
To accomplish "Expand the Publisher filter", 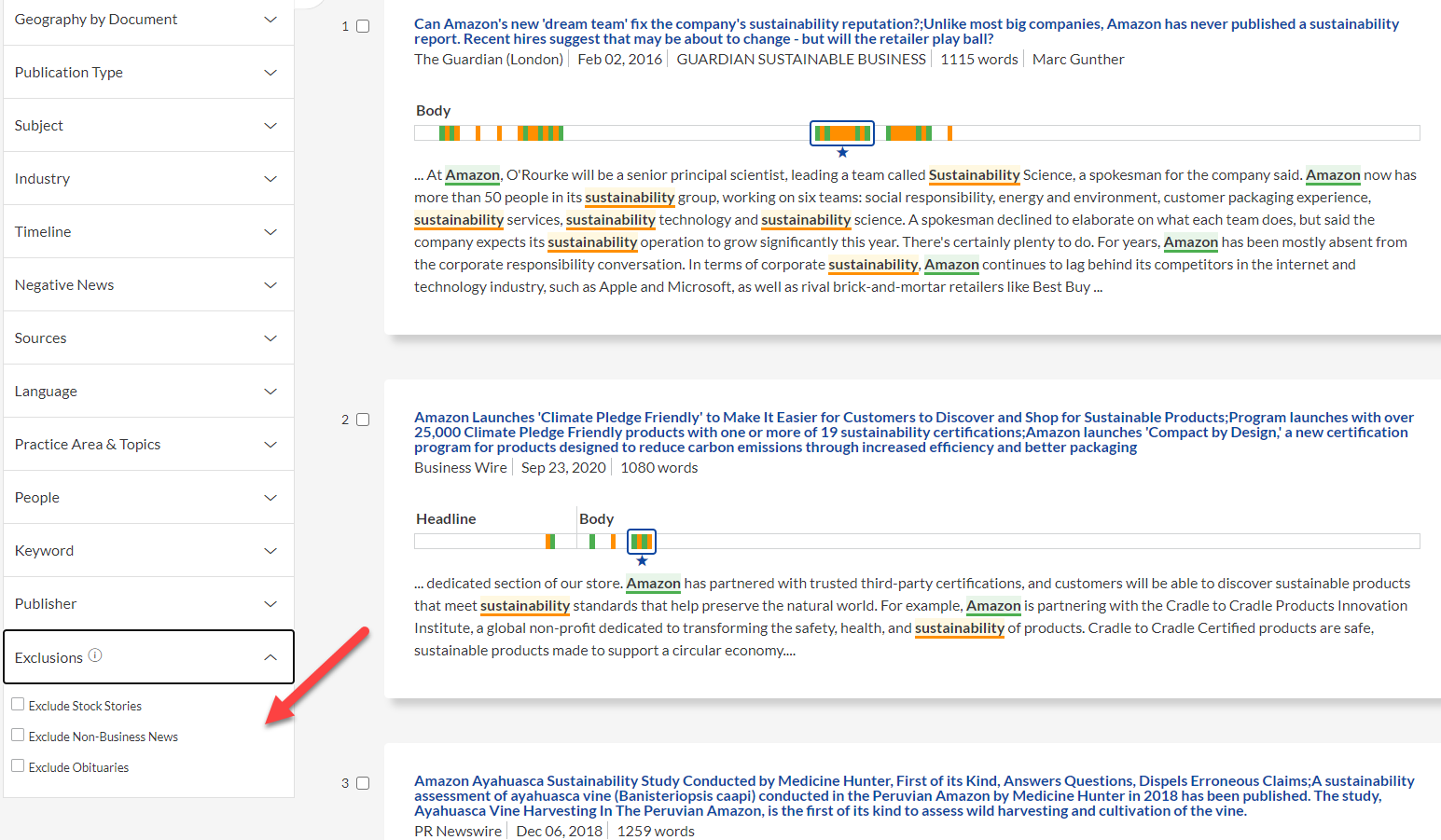I will click(x=148, y=603).
